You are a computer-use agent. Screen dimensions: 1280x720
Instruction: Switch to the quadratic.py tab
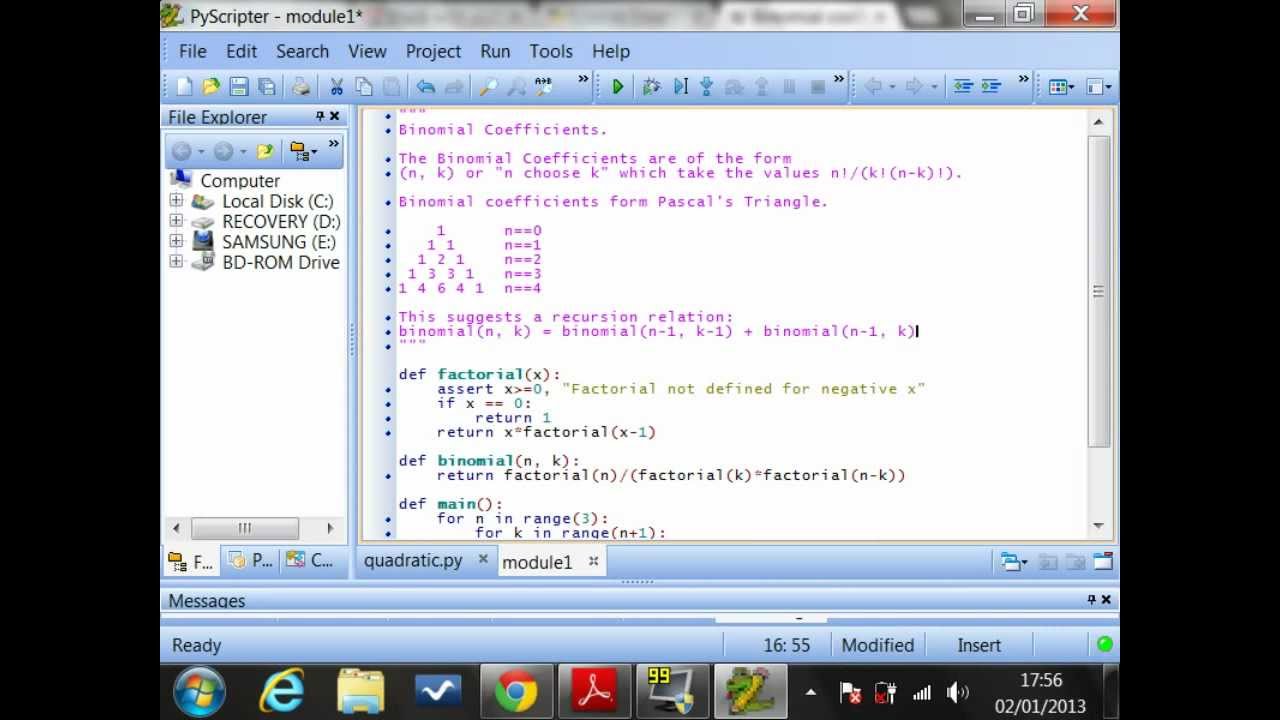pyautogui.click(x=413, y=560)
